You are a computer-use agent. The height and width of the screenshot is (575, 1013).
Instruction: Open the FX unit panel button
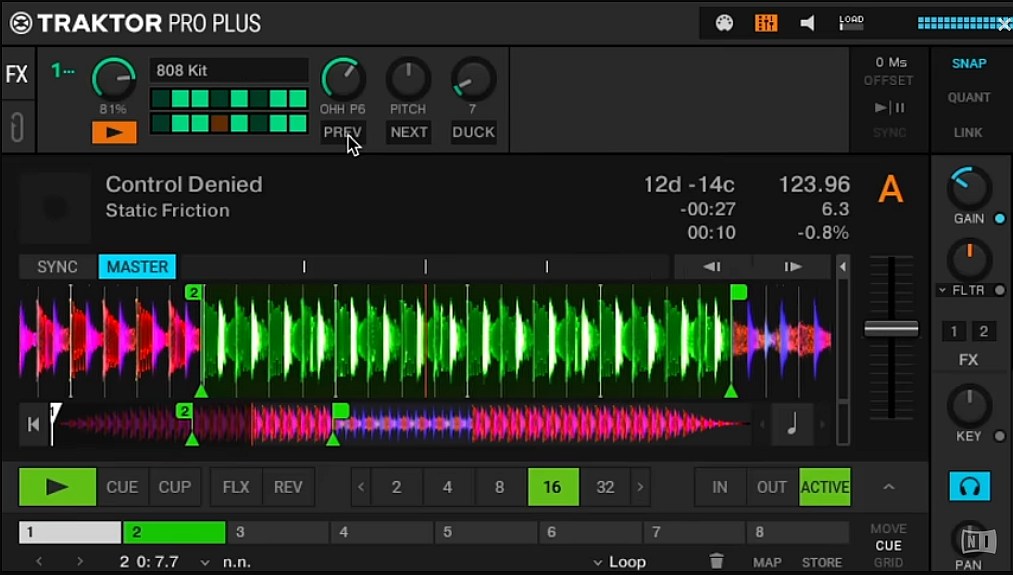point(17,74)
